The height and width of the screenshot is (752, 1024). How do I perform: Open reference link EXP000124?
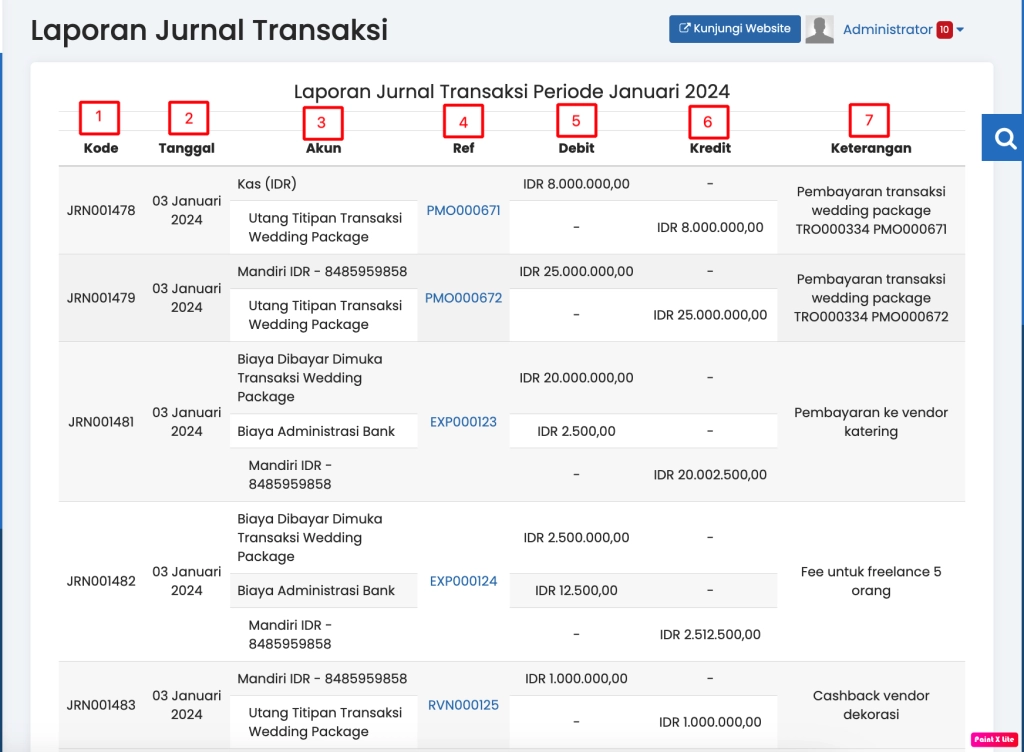tap(463, 581)
